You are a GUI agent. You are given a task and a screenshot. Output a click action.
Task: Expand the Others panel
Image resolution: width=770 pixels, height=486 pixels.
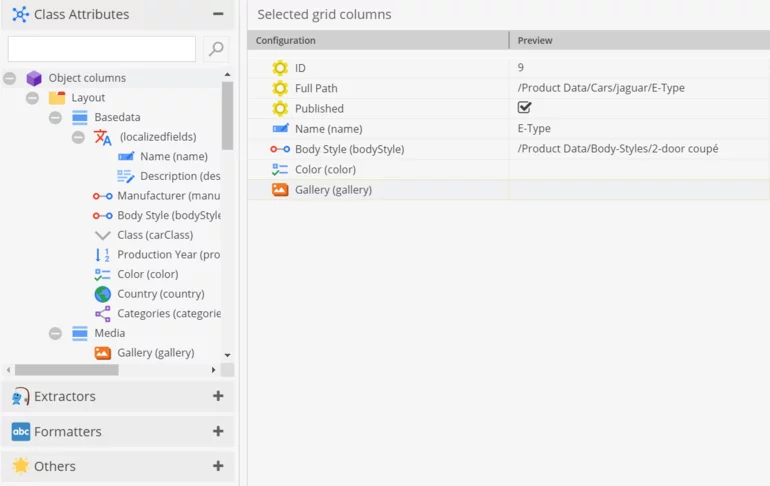pos(218,466)
